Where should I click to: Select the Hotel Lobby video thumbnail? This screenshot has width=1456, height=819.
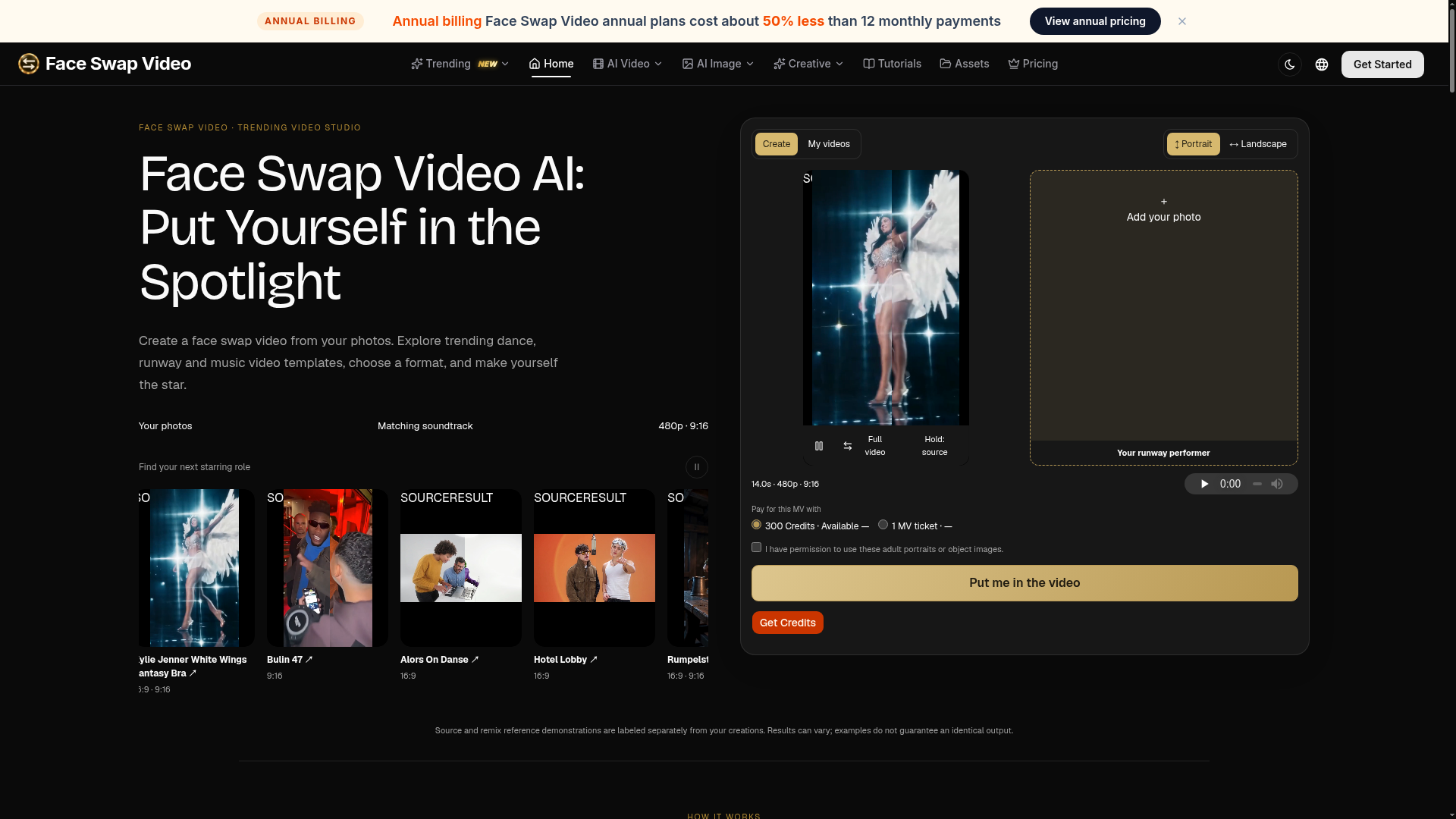tap(595, 568)
